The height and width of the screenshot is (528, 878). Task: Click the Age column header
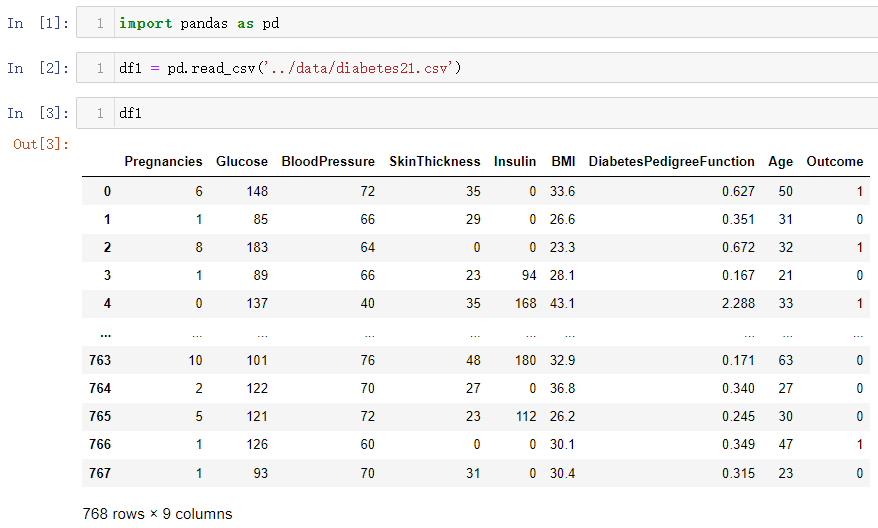781,162
